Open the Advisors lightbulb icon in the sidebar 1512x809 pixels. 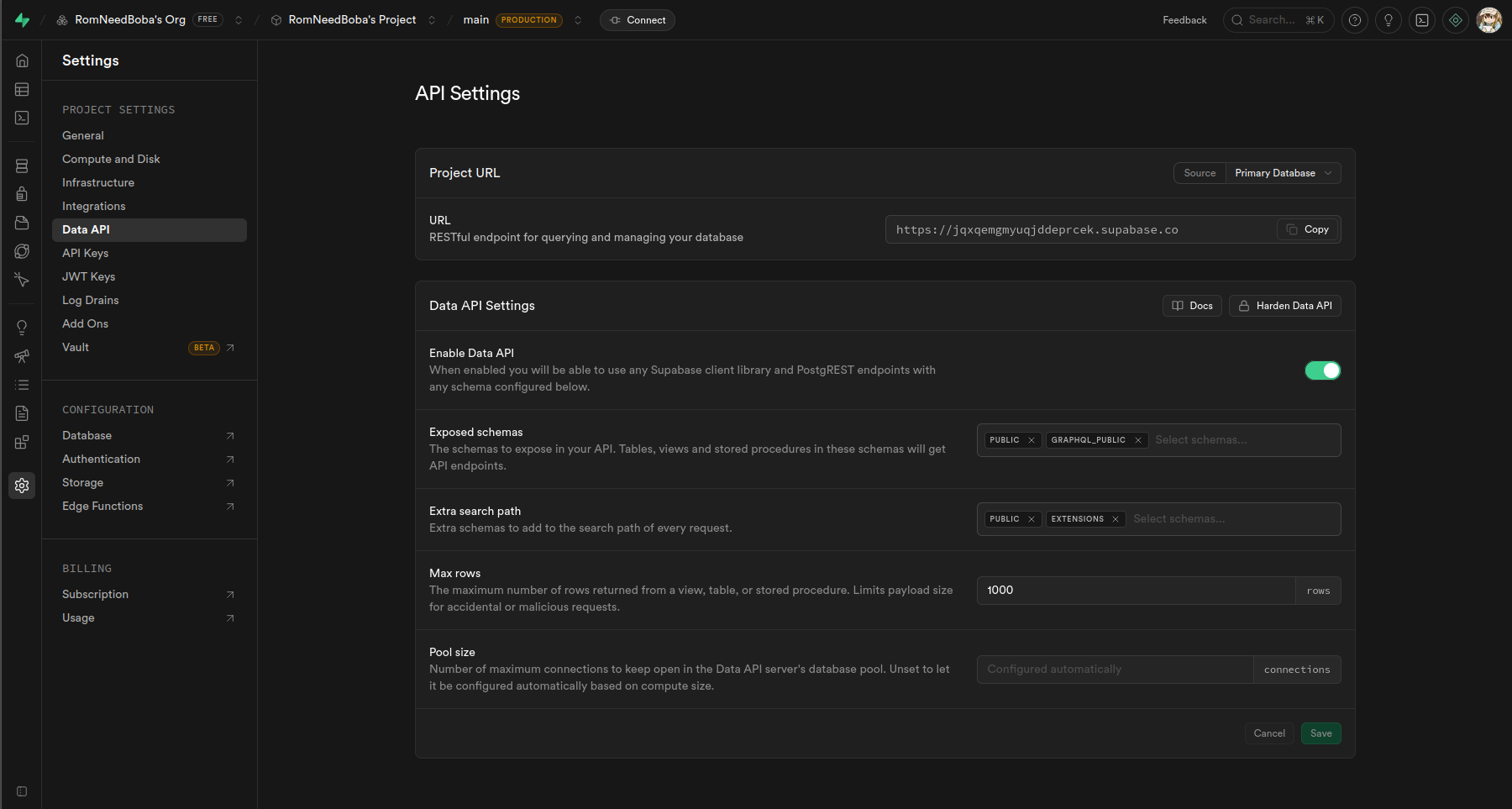click(22, 328)
